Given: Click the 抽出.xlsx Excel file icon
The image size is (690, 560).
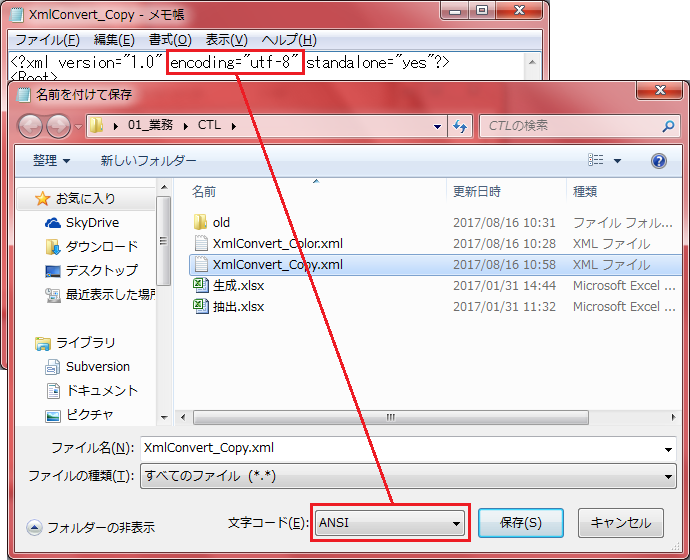Looking at the screenshot, I should (201, 306).
